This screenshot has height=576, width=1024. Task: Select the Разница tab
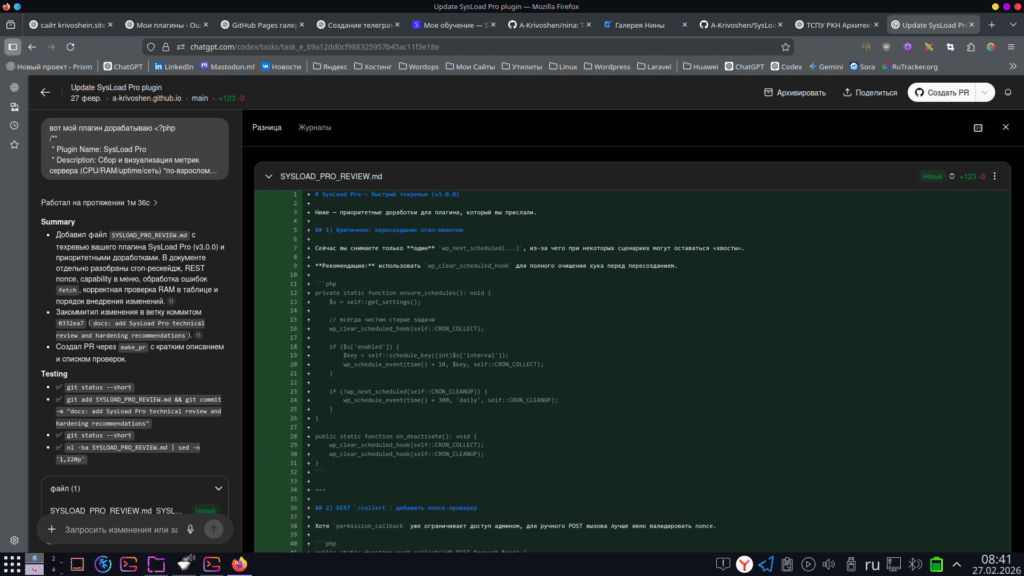point(268,128)
